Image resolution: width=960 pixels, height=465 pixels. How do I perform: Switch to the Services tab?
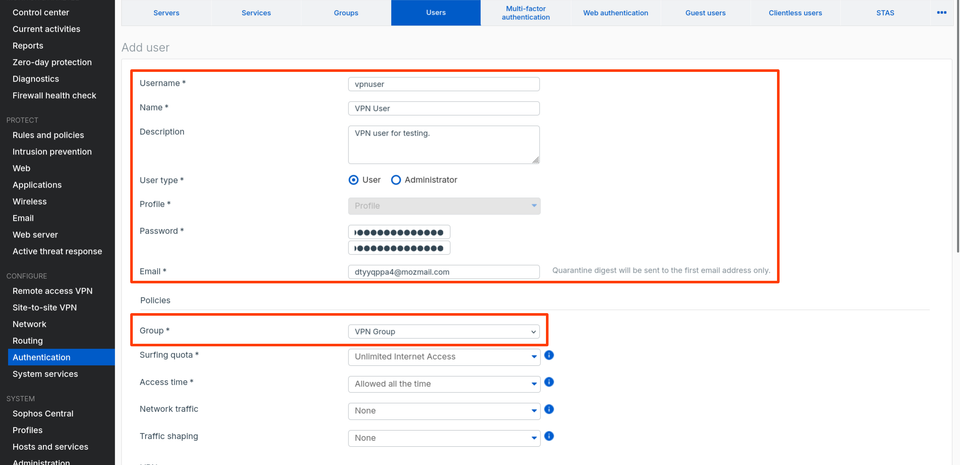256,13
